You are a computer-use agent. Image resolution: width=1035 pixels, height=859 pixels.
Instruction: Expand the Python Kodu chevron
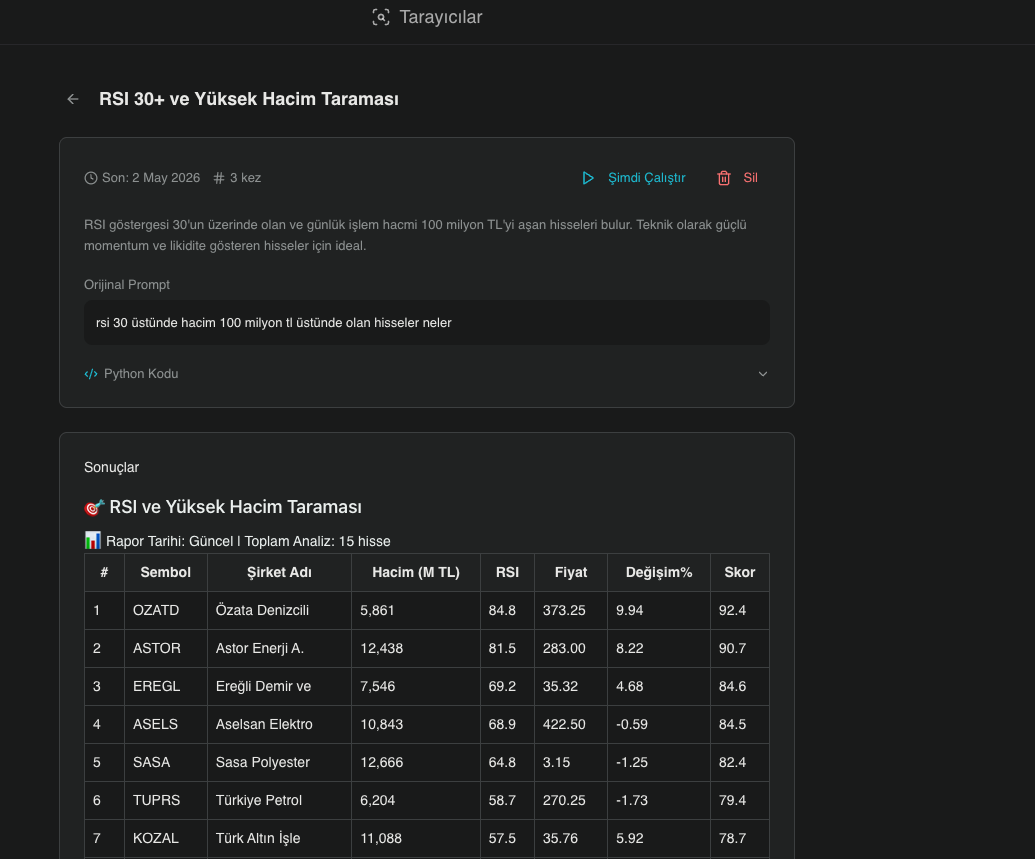pos(762,374)
